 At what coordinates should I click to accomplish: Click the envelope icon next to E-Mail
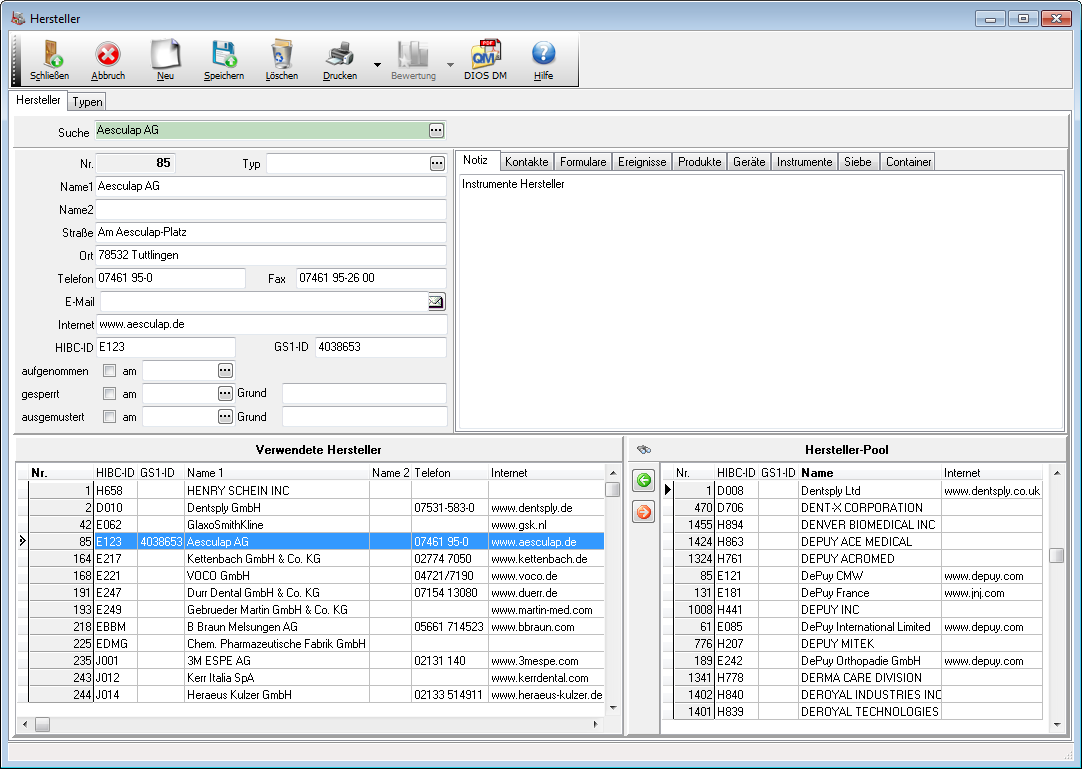click(436, 302)
